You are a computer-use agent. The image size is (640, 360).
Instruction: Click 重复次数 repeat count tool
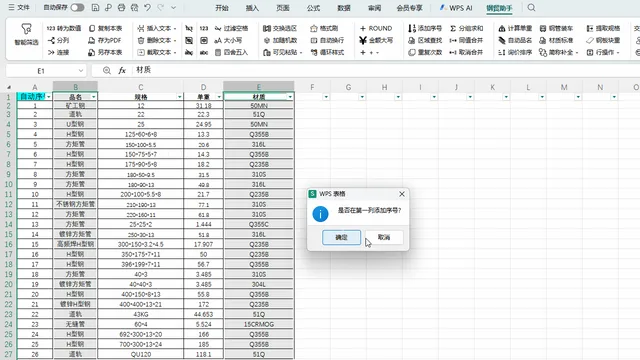pos(425,52)
